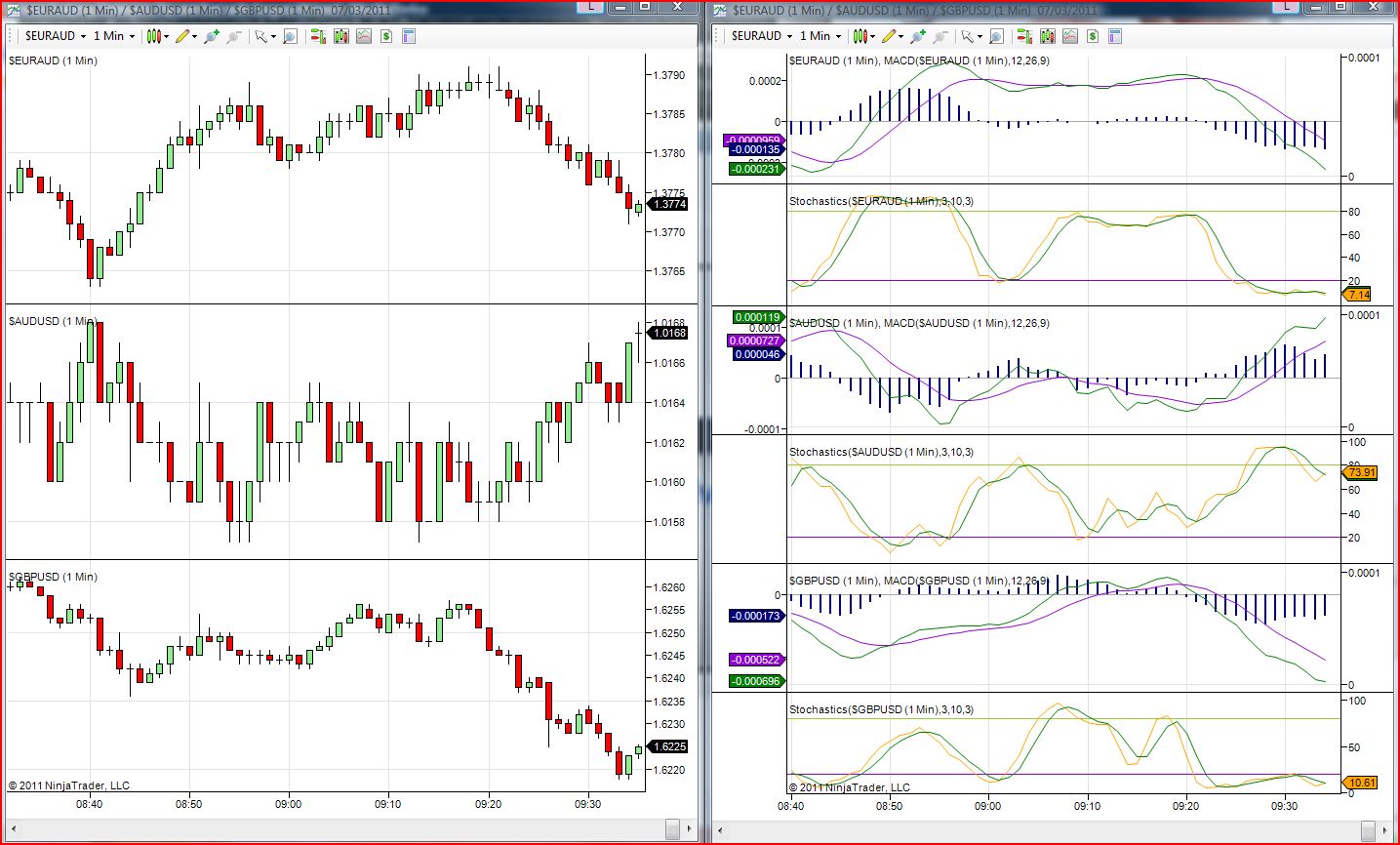Open Strategies via the dollar-sign icon in the left toolbar
This screenshot has width=1400, height=845.
(x=386, y=36)
